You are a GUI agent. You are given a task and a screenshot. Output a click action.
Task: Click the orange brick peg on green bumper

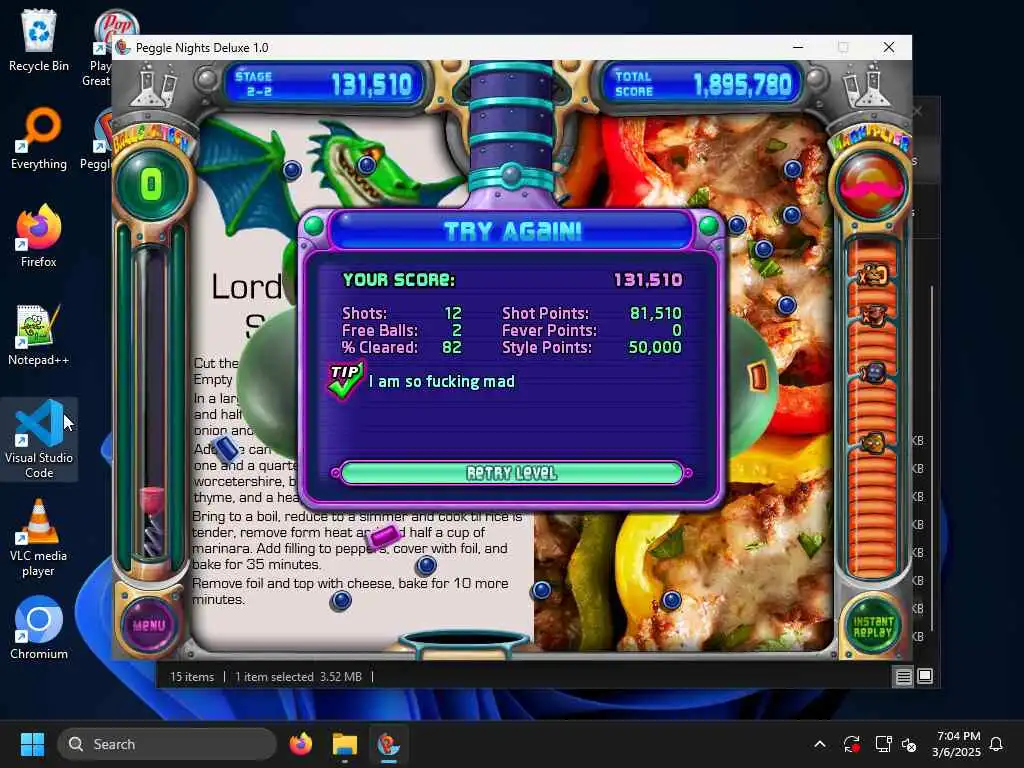point(758,376)
